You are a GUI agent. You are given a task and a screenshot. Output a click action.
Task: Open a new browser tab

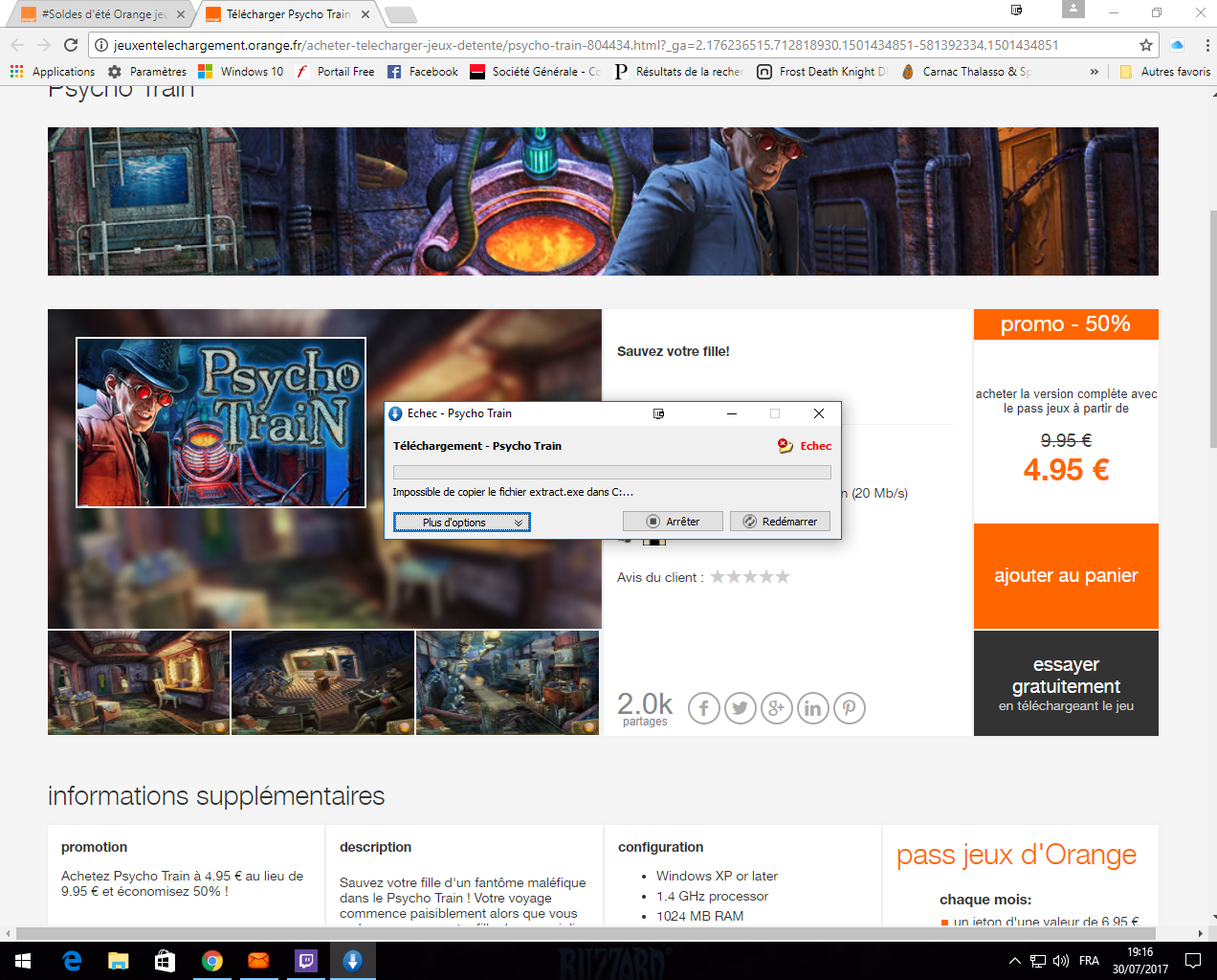pos(401,14)
